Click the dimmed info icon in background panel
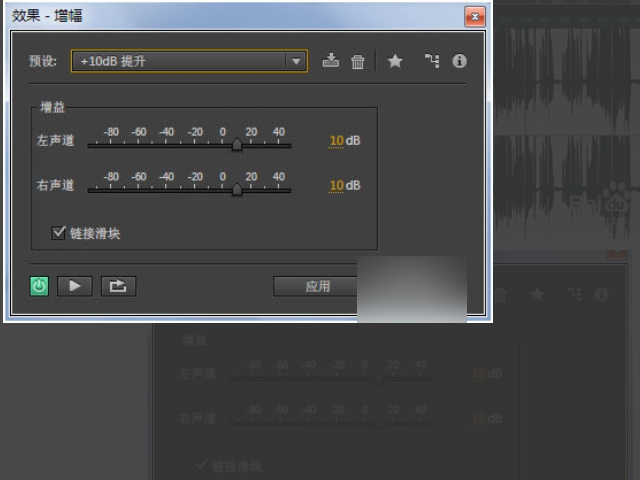 click(x=601, y=294)
